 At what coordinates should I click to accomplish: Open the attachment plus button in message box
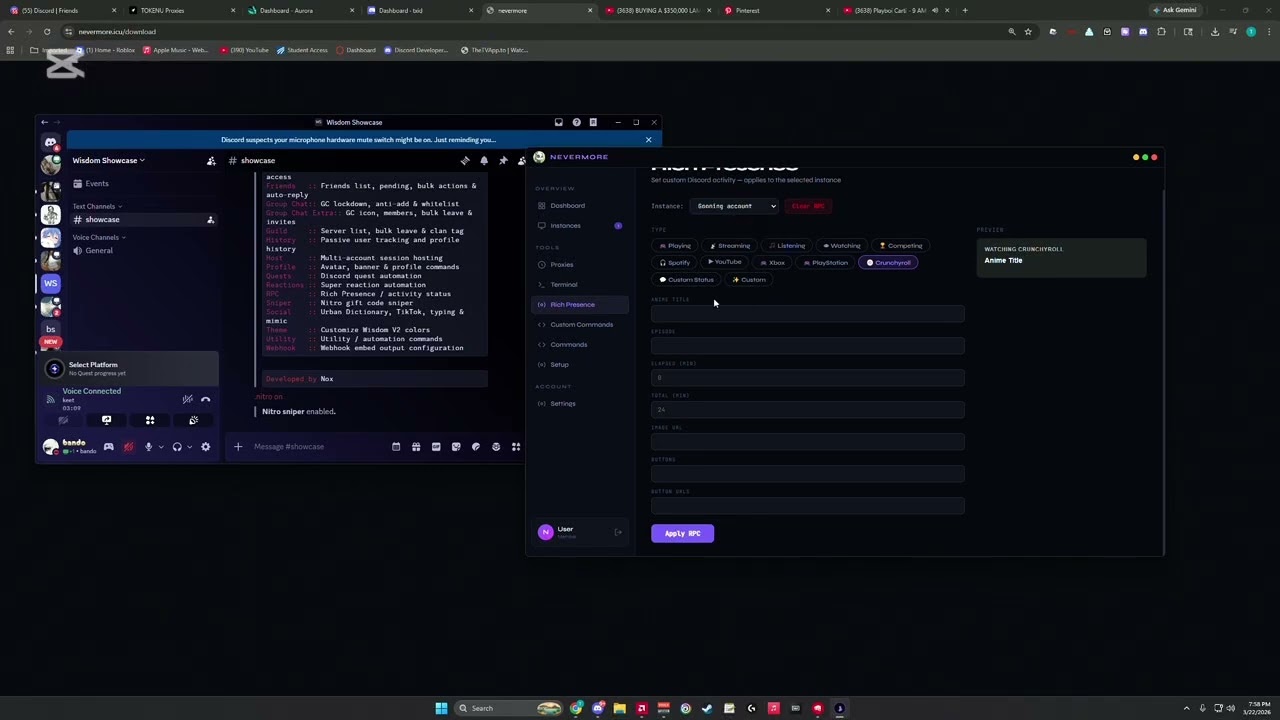(x=238, y=447)
